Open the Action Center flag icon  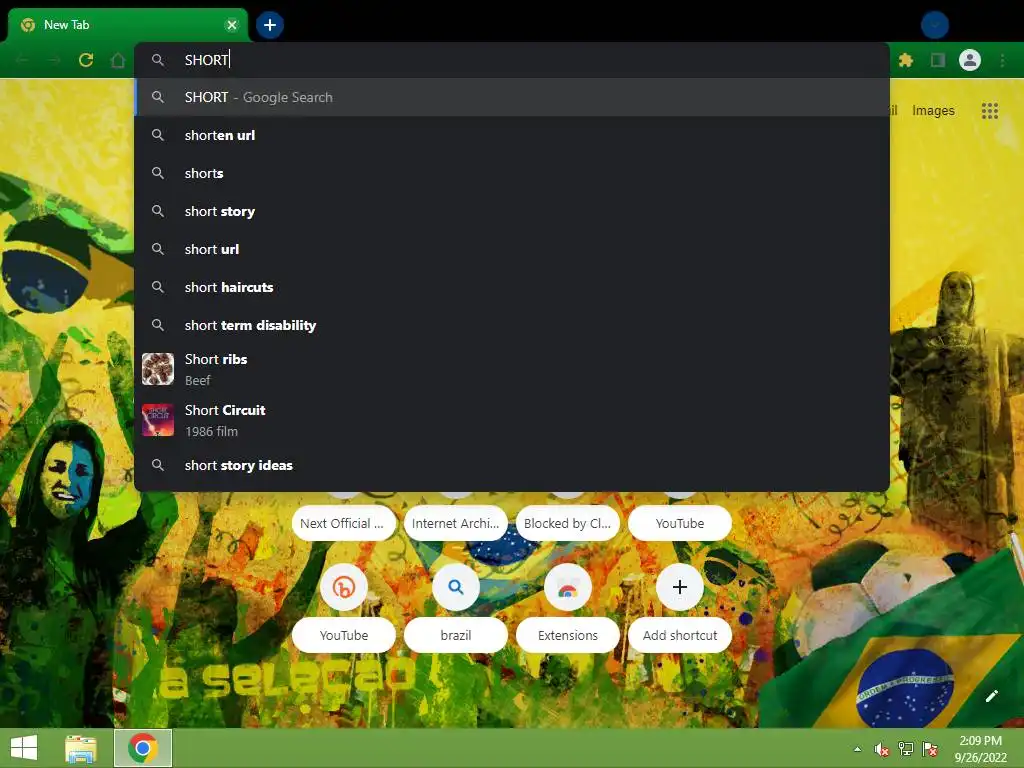tap(930, 749)
